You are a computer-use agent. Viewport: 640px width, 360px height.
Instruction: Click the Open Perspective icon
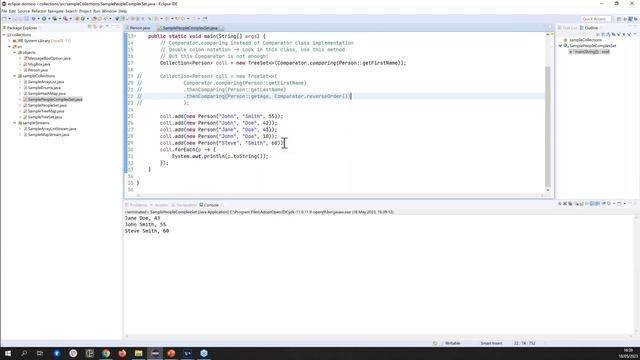[x=619, y=19]
